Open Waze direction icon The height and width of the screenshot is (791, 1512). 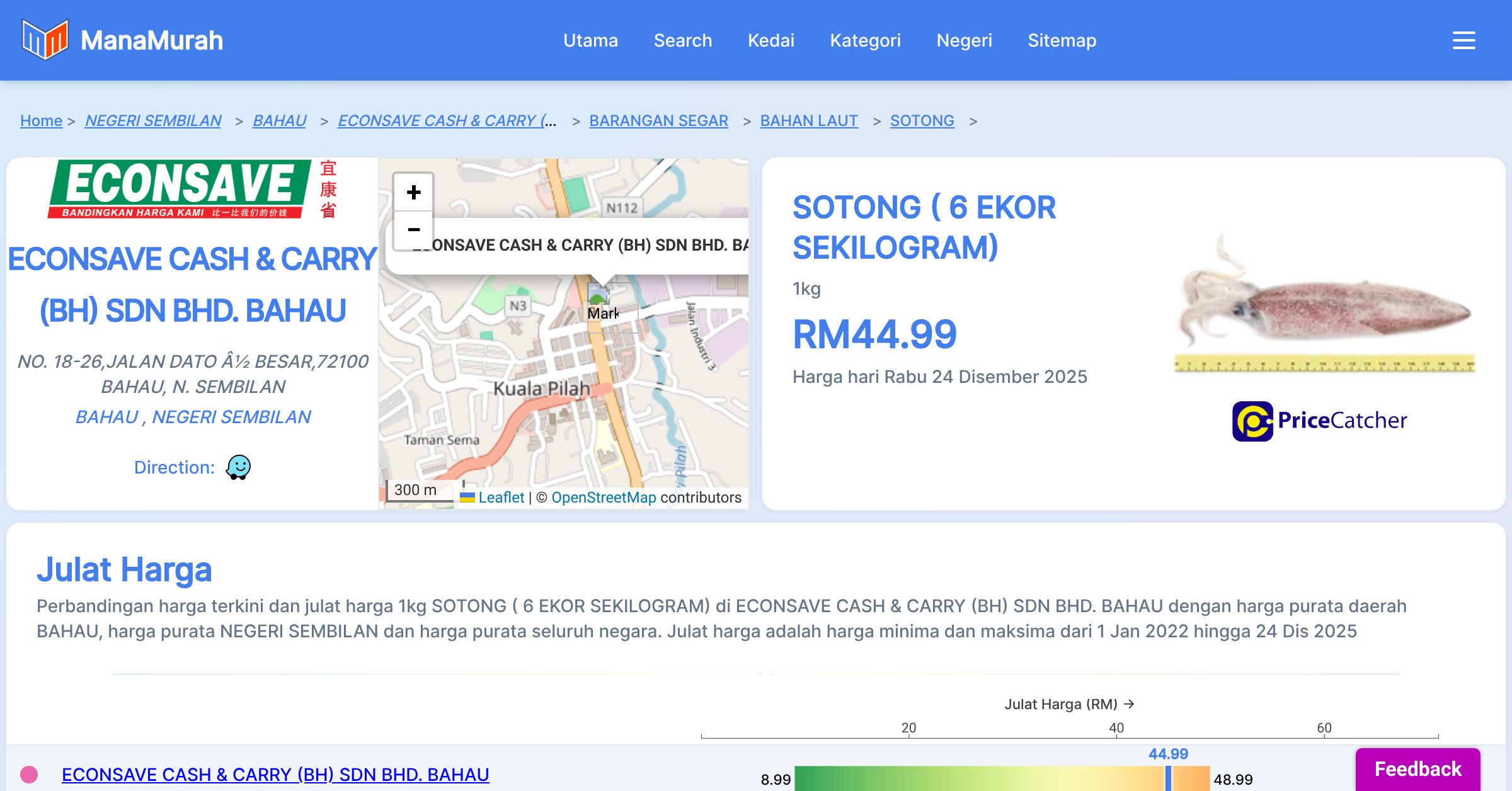238,467
